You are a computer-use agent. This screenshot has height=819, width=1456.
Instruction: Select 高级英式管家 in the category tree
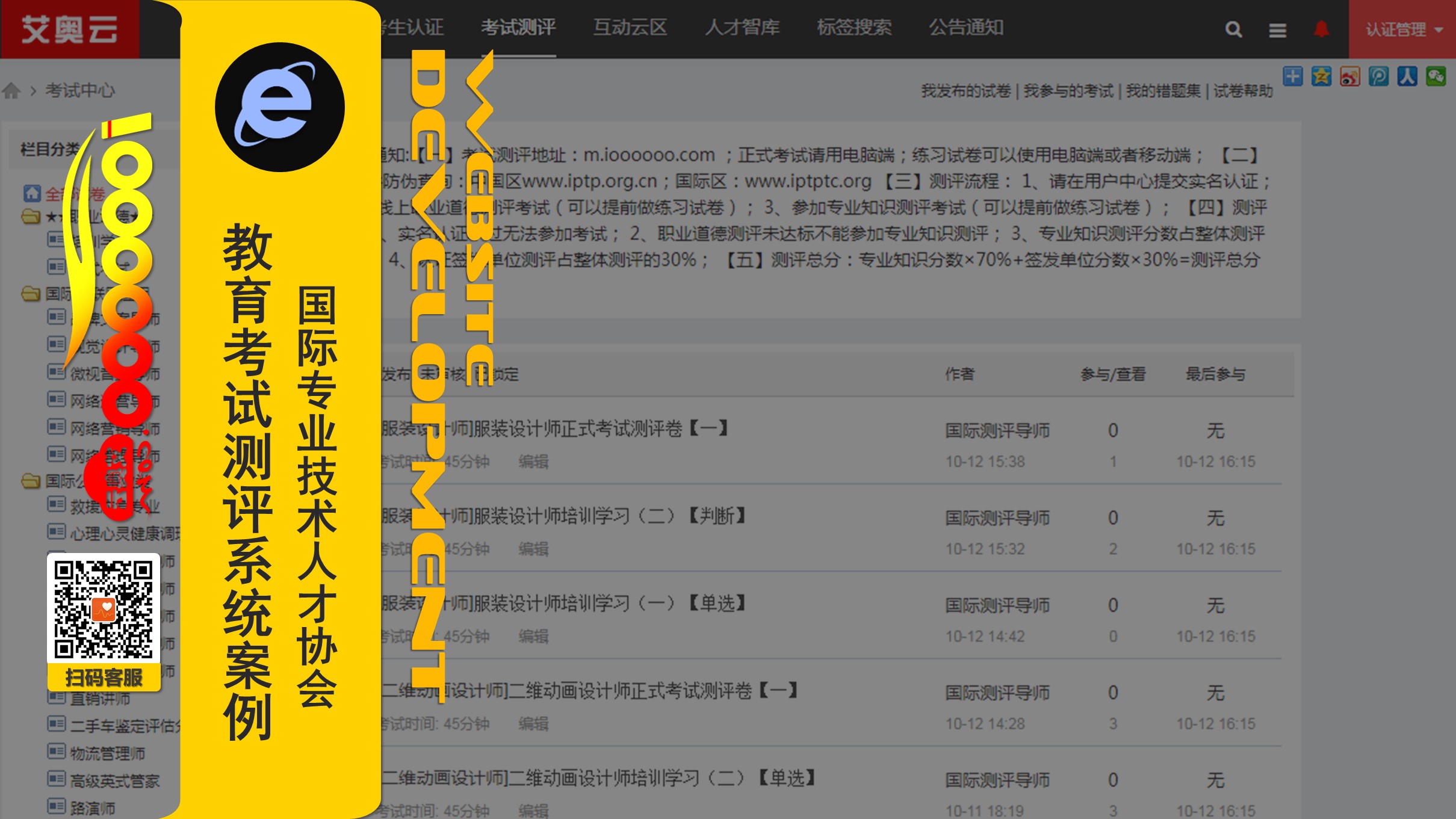[114, 781]
